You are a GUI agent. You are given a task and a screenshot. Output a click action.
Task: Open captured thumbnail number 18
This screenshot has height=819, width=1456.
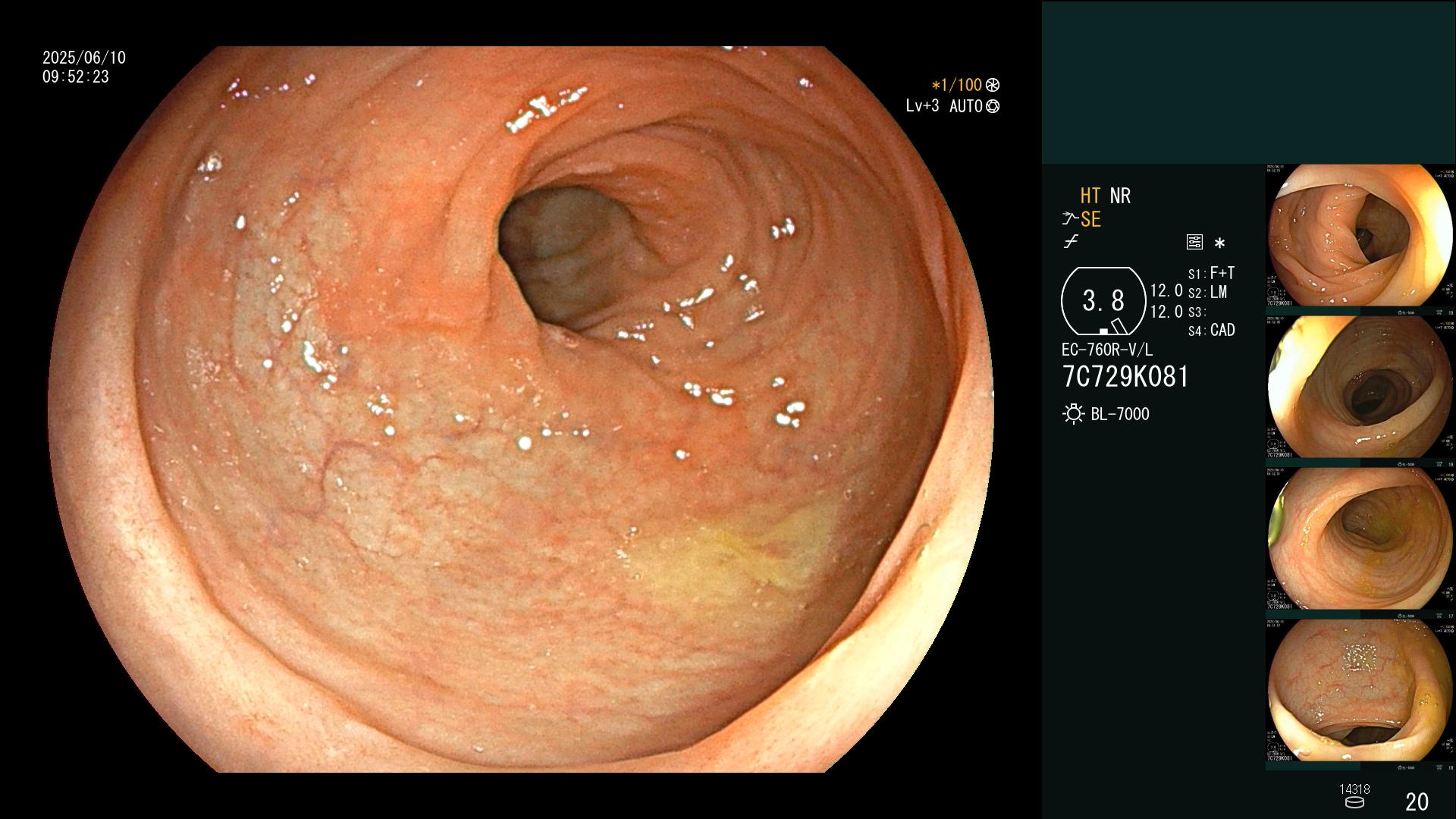pos(1360,391)
